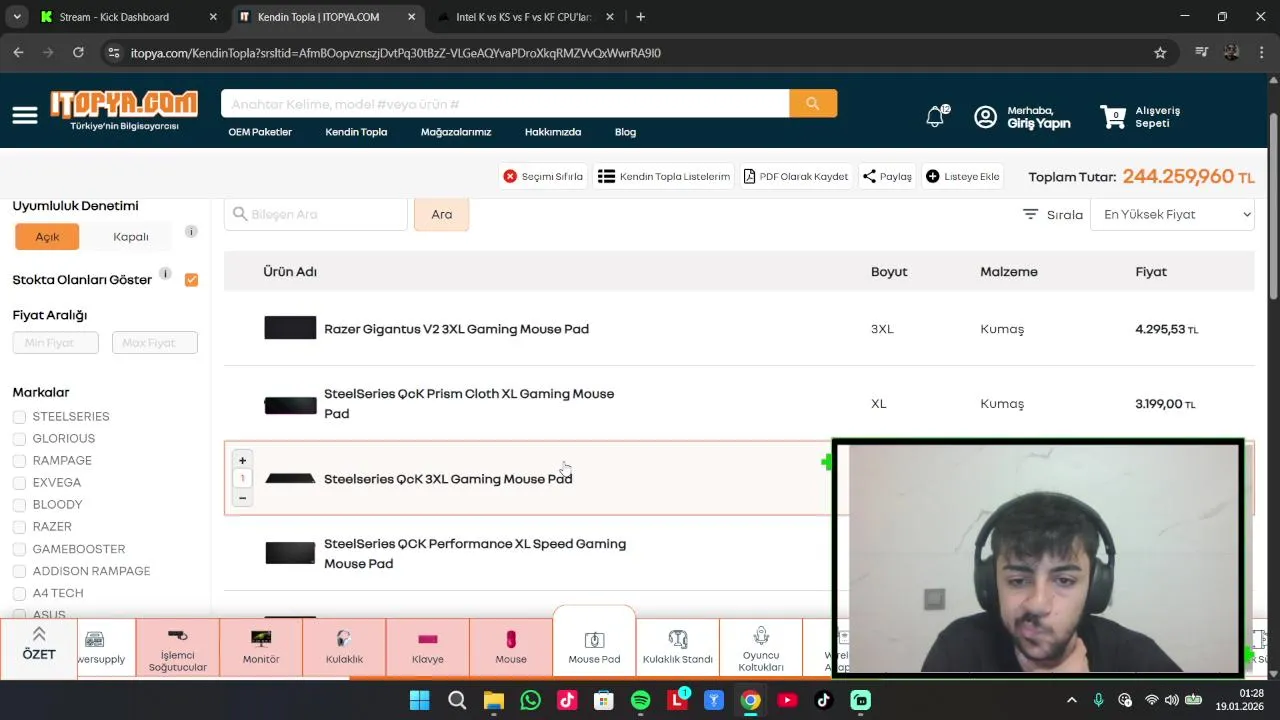Check the A4 TECH brand filter
The width and height of the screenshot is (1280, 720).
pyautogui.click(x=19, y=593)
